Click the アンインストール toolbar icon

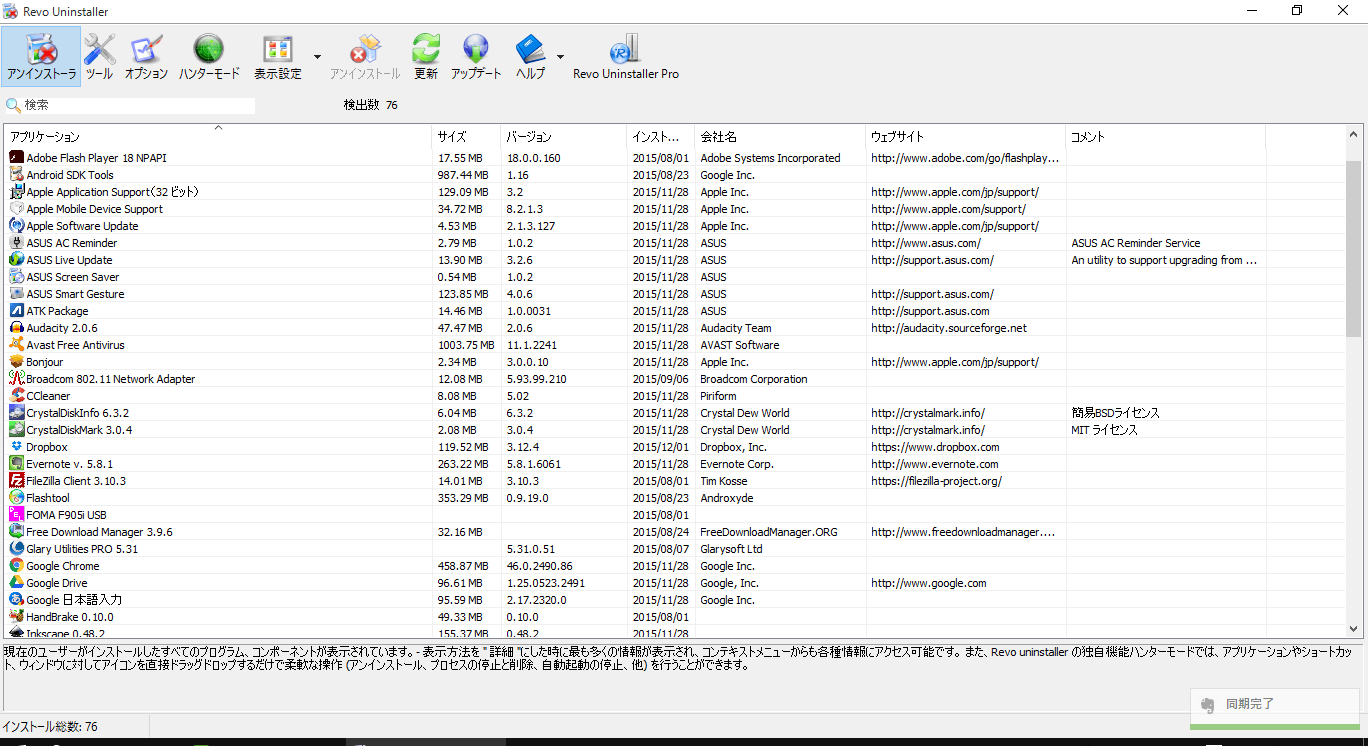click(365, 56)
